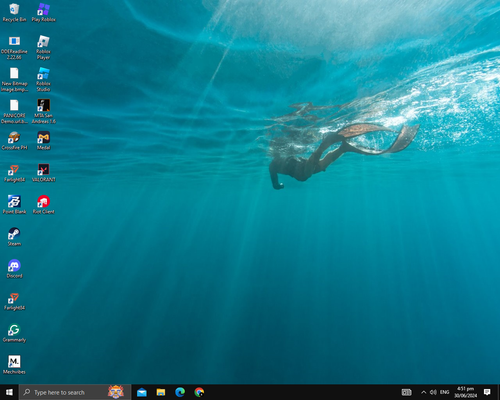The image size is (500, 400).
Task: Select the Steam desktop icon
Action: [14, 237]
